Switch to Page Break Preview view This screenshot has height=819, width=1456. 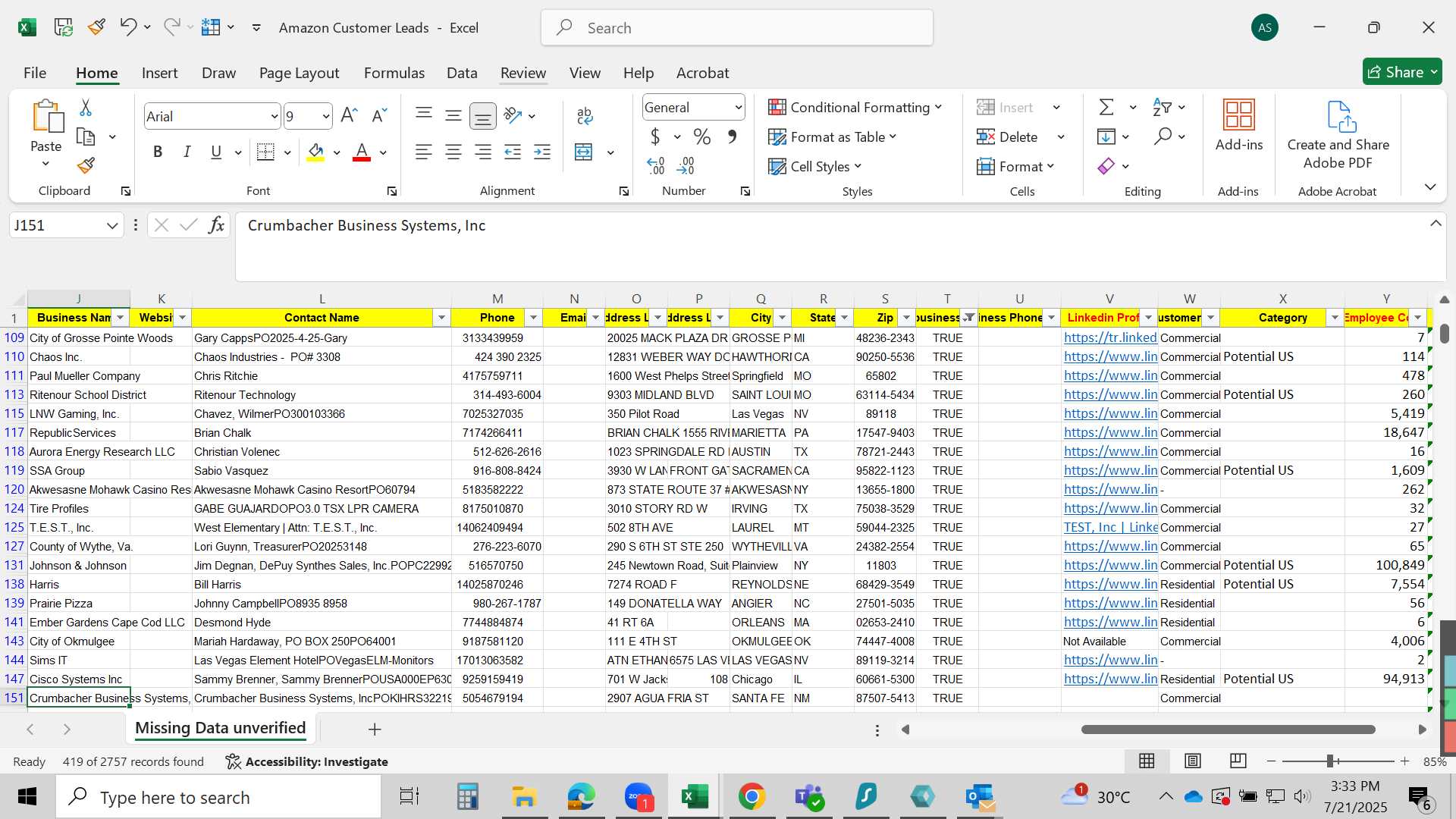[1238, 761]
